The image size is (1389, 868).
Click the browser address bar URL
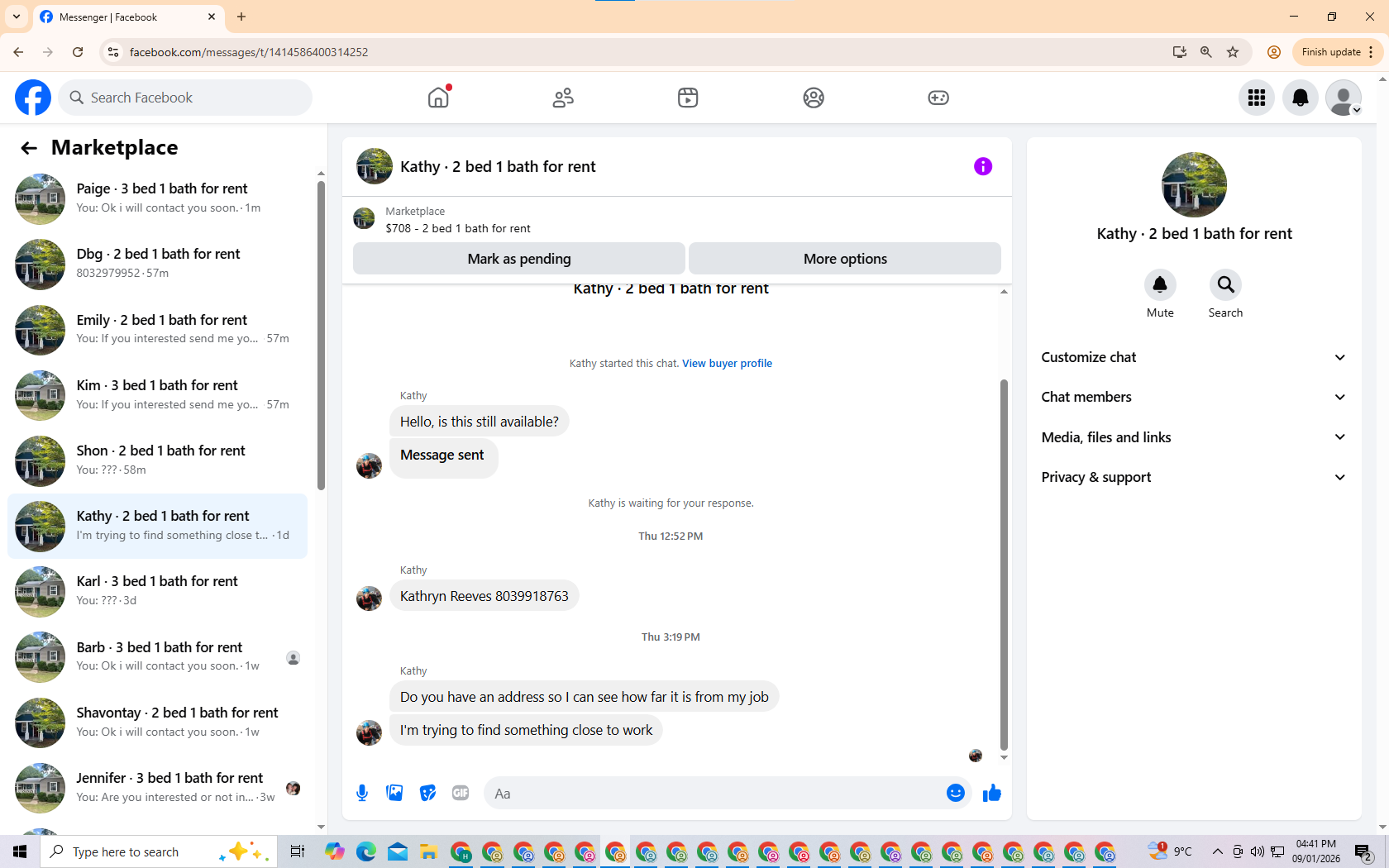tap(248, 52)
